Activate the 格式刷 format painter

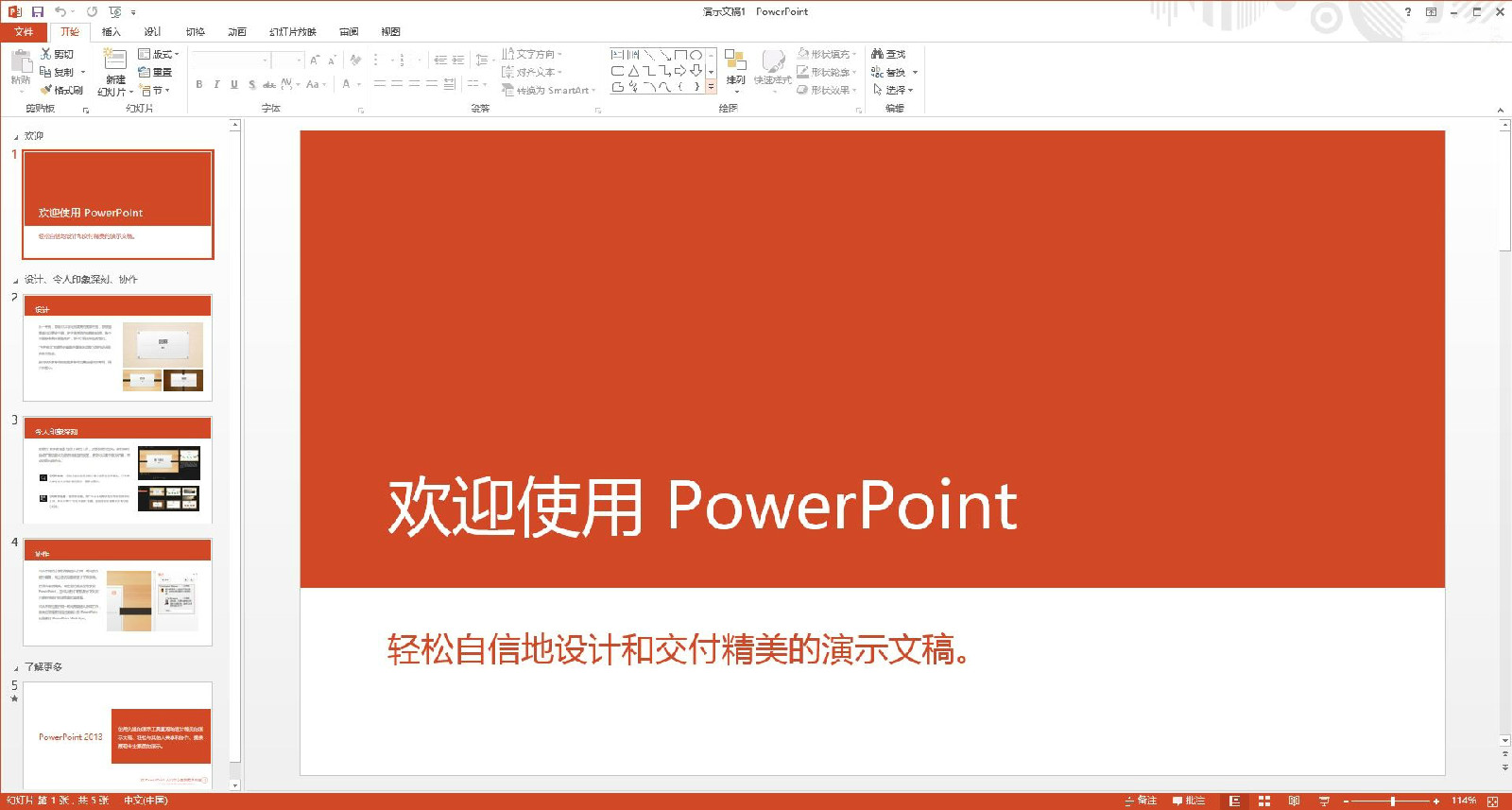61,90
